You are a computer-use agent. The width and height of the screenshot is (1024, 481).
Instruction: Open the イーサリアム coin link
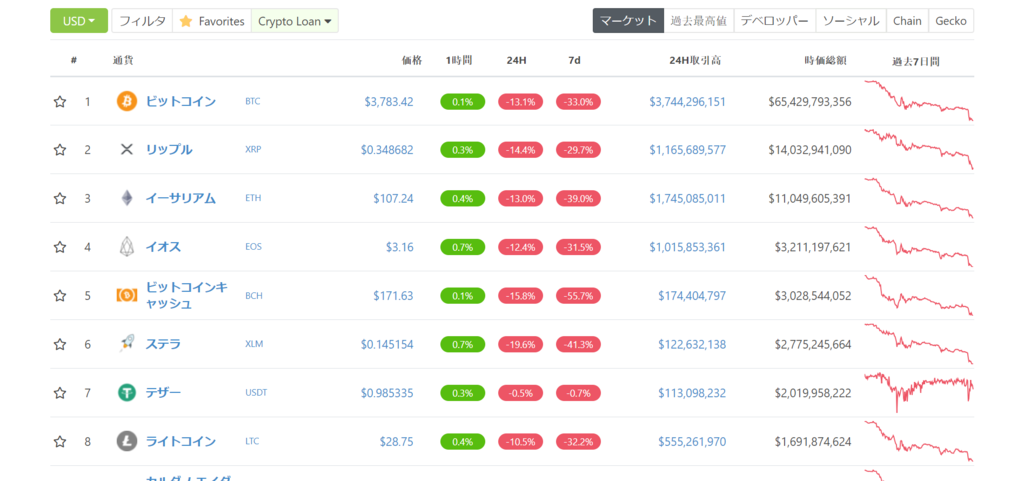coord(180,198)
